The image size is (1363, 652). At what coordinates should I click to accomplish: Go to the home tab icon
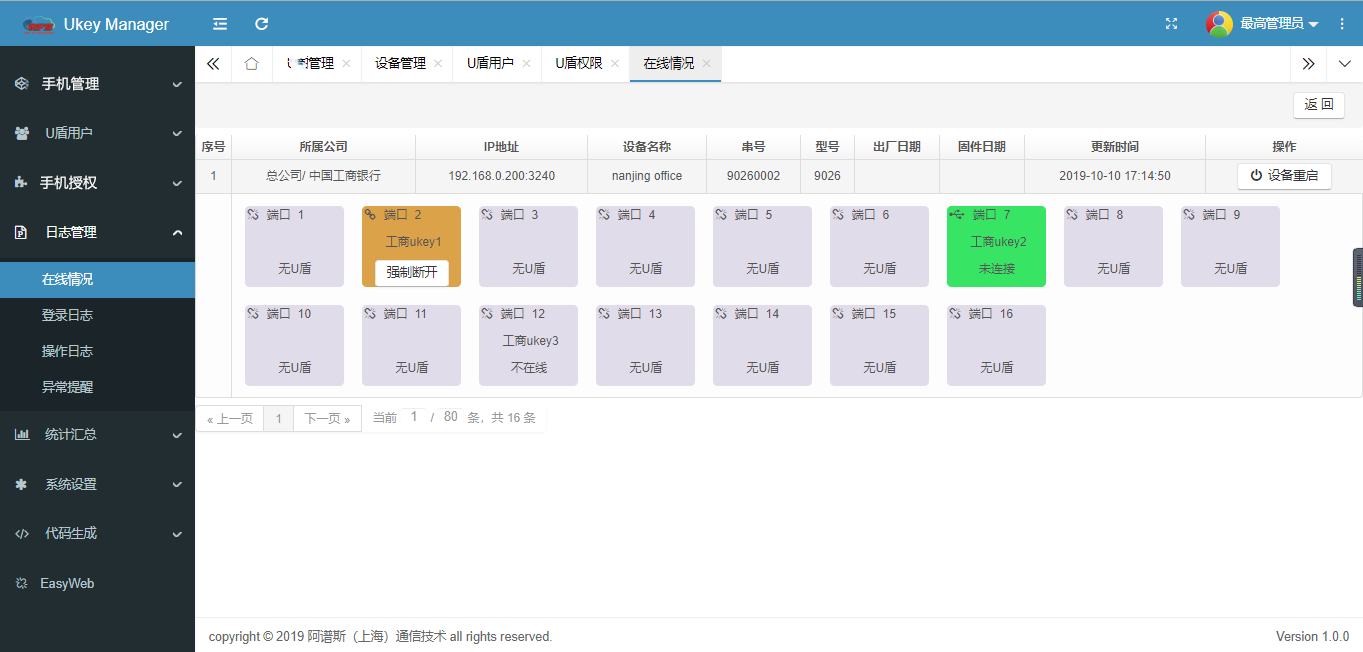pos(251,63)
